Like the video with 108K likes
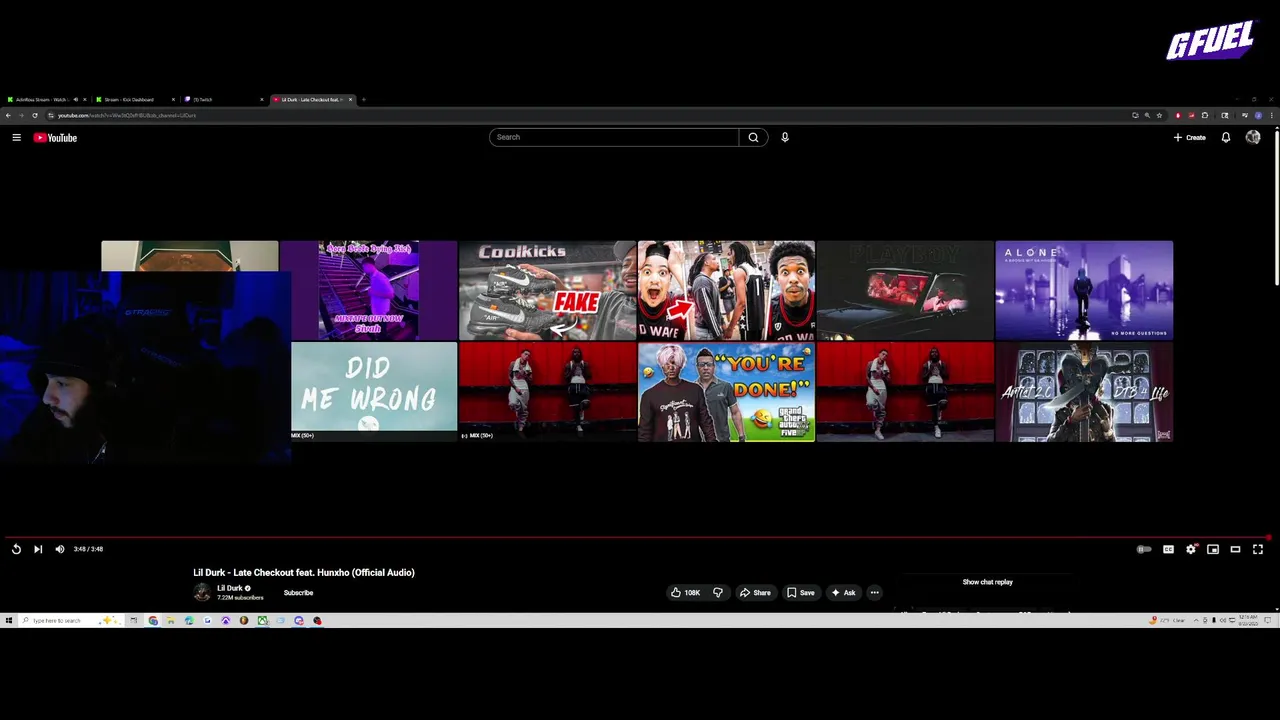Image resolution: width=1280 pixels, height=720 pixels. point(686,593)
